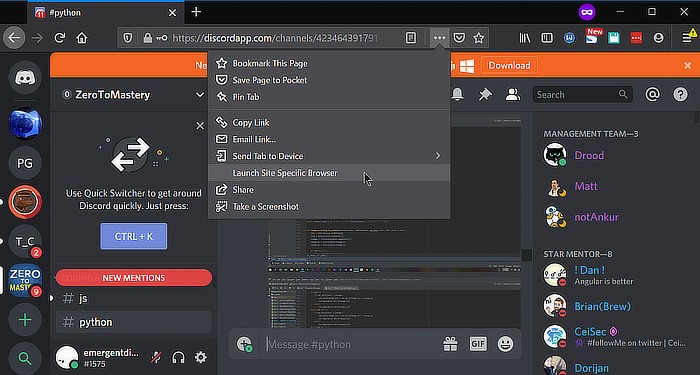Open the help question mark icon
This screenshot has height=375, width=700.
[x=680, y=94]
